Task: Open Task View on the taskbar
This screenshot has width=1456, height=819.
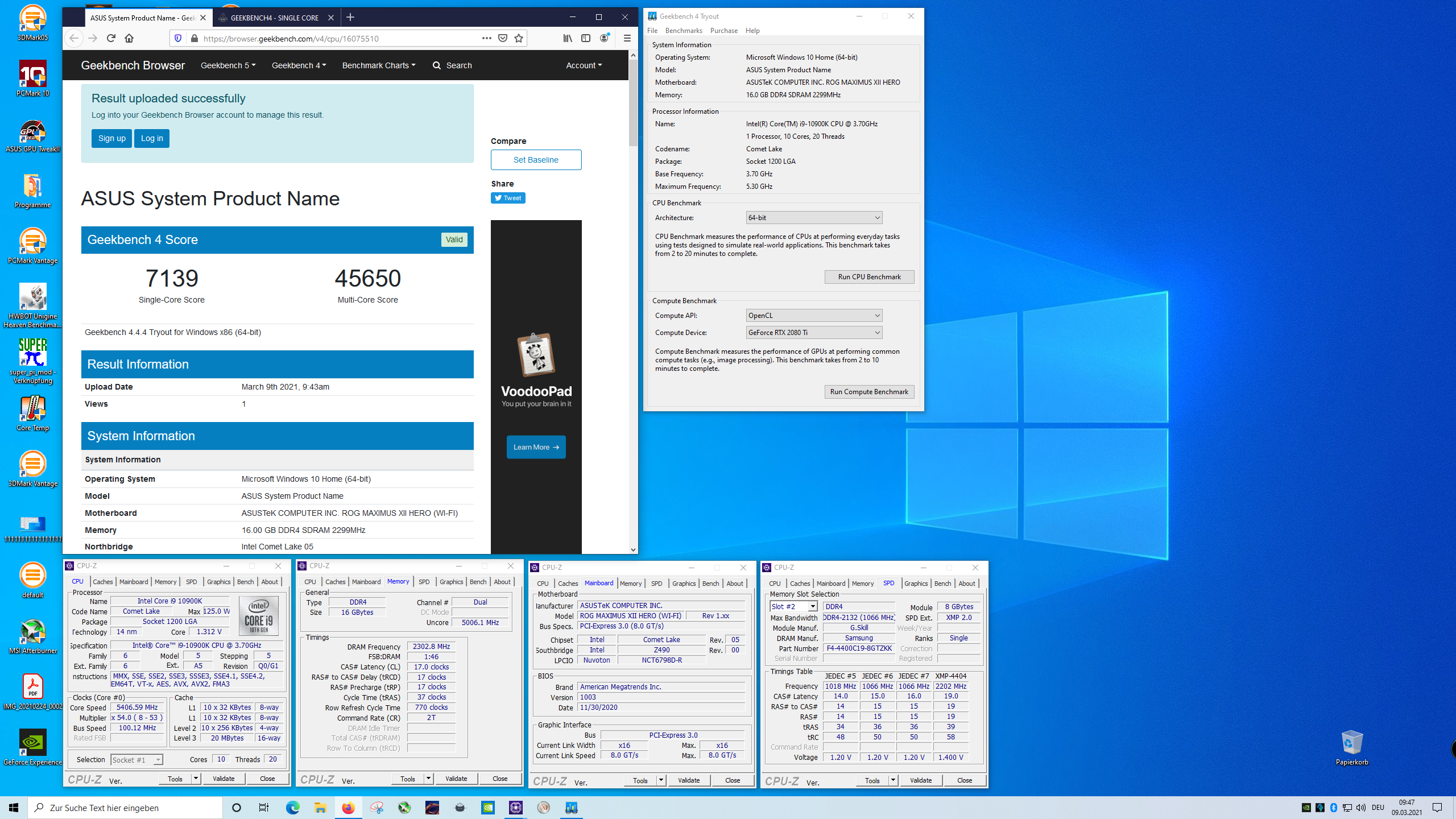Action: [x=264, y=808]
